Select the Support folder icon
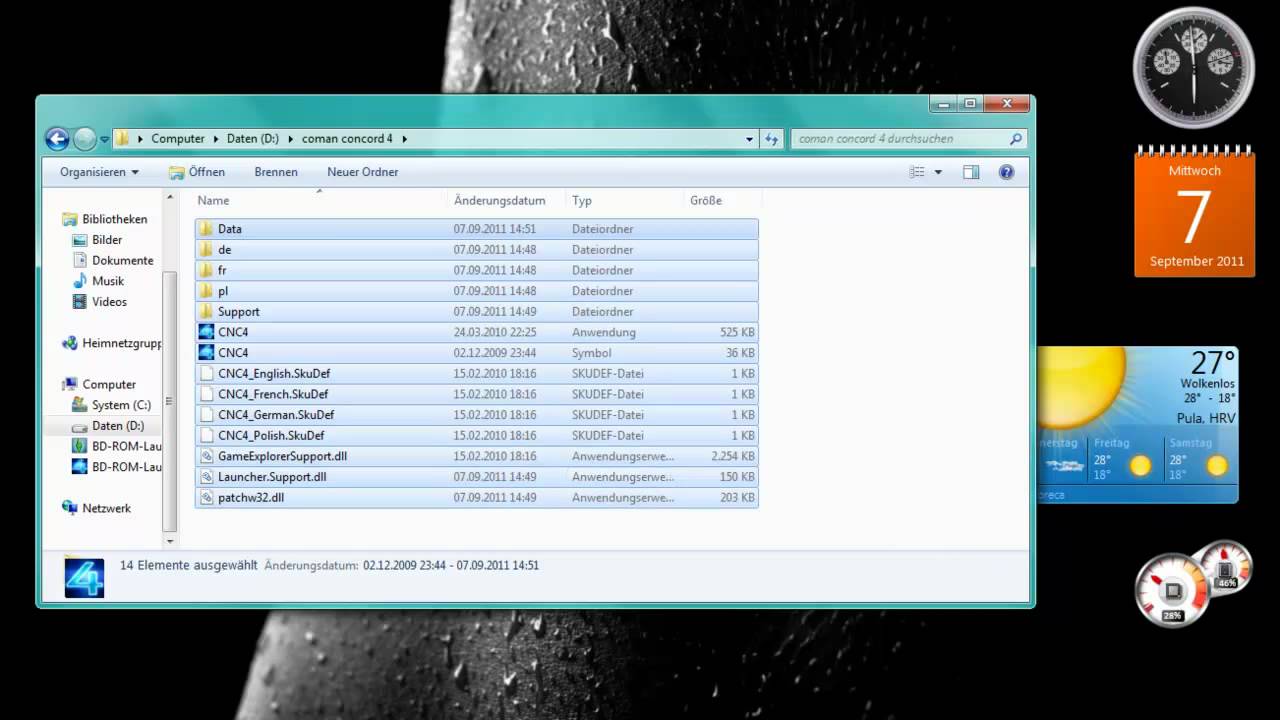Viewport: 1280px width, 720px height. click(206, 312)
